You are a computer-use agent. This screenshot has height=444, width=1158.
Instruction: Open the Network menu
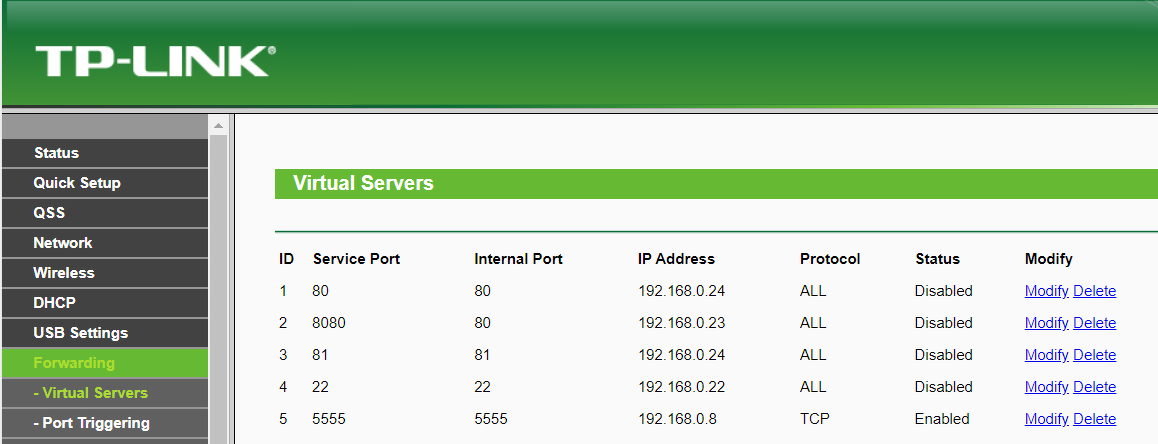(63, 243)
